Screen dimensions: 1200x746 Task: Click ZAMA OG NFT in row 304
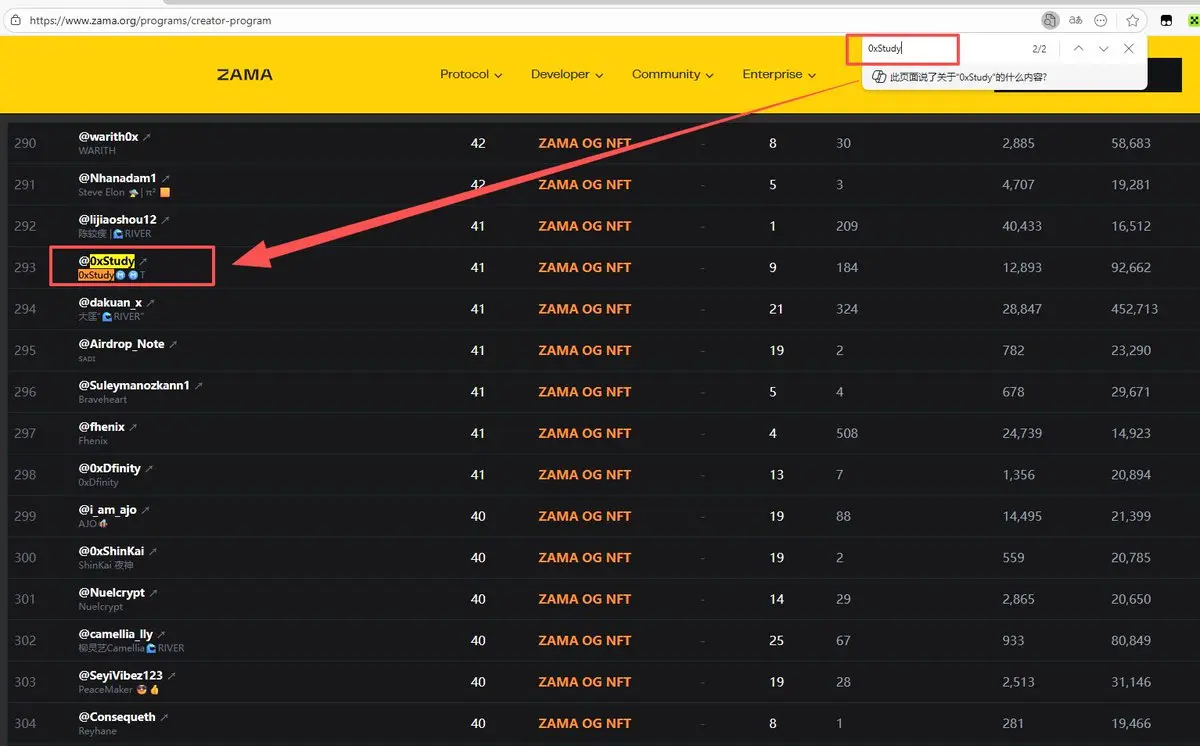point(585,723)
